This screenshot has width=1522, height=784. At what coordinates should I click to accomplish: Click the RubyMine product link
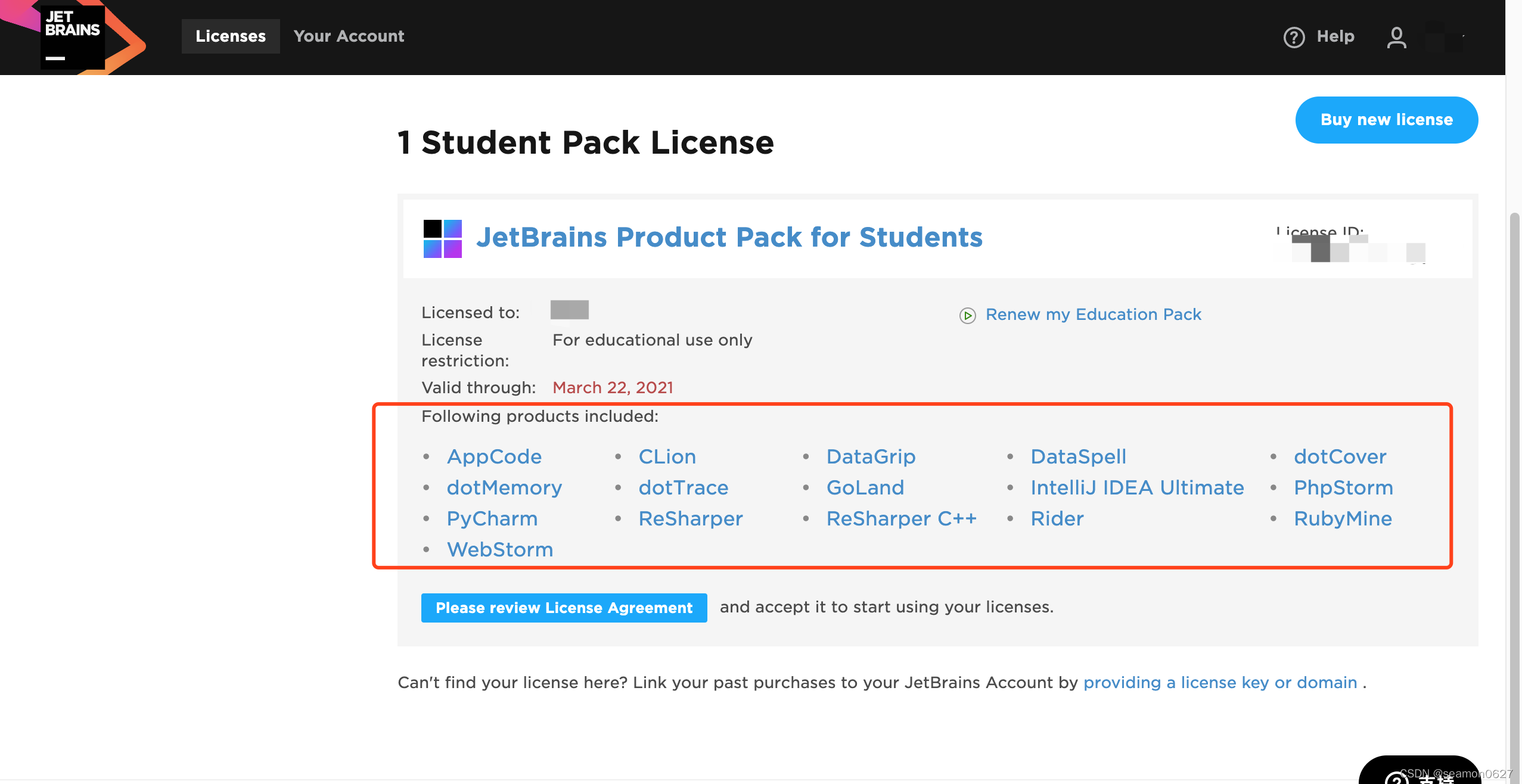(x=1343, y=518)
